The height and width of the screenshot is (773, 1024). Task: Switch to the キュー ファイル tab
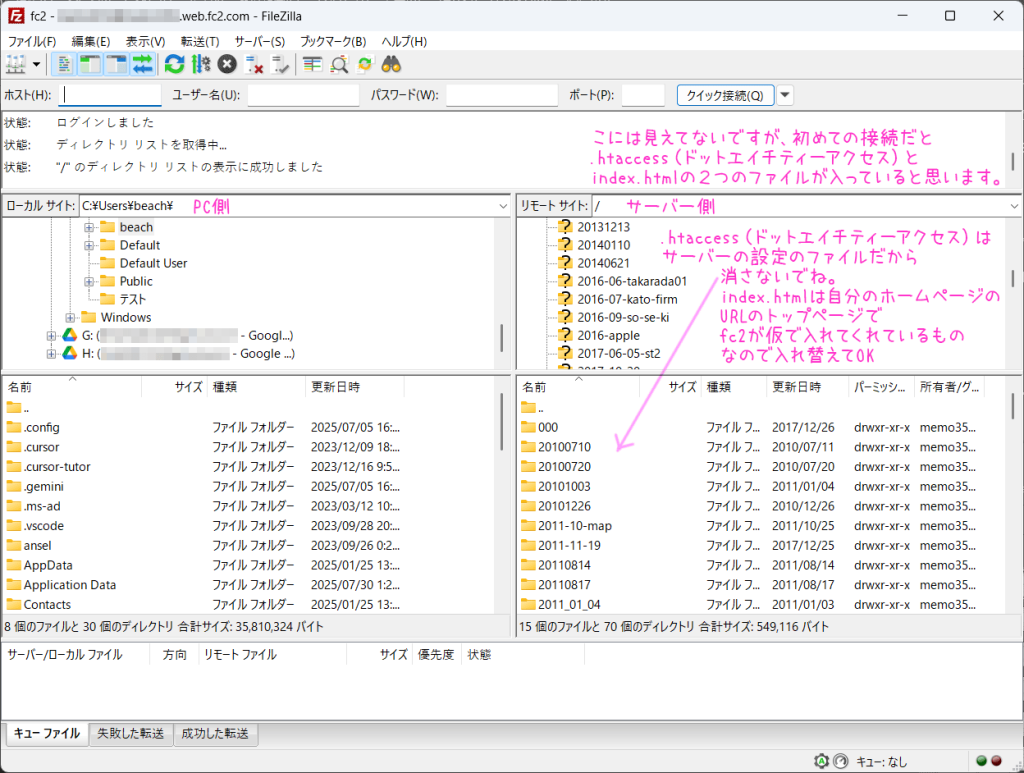(x=46, y=734)
